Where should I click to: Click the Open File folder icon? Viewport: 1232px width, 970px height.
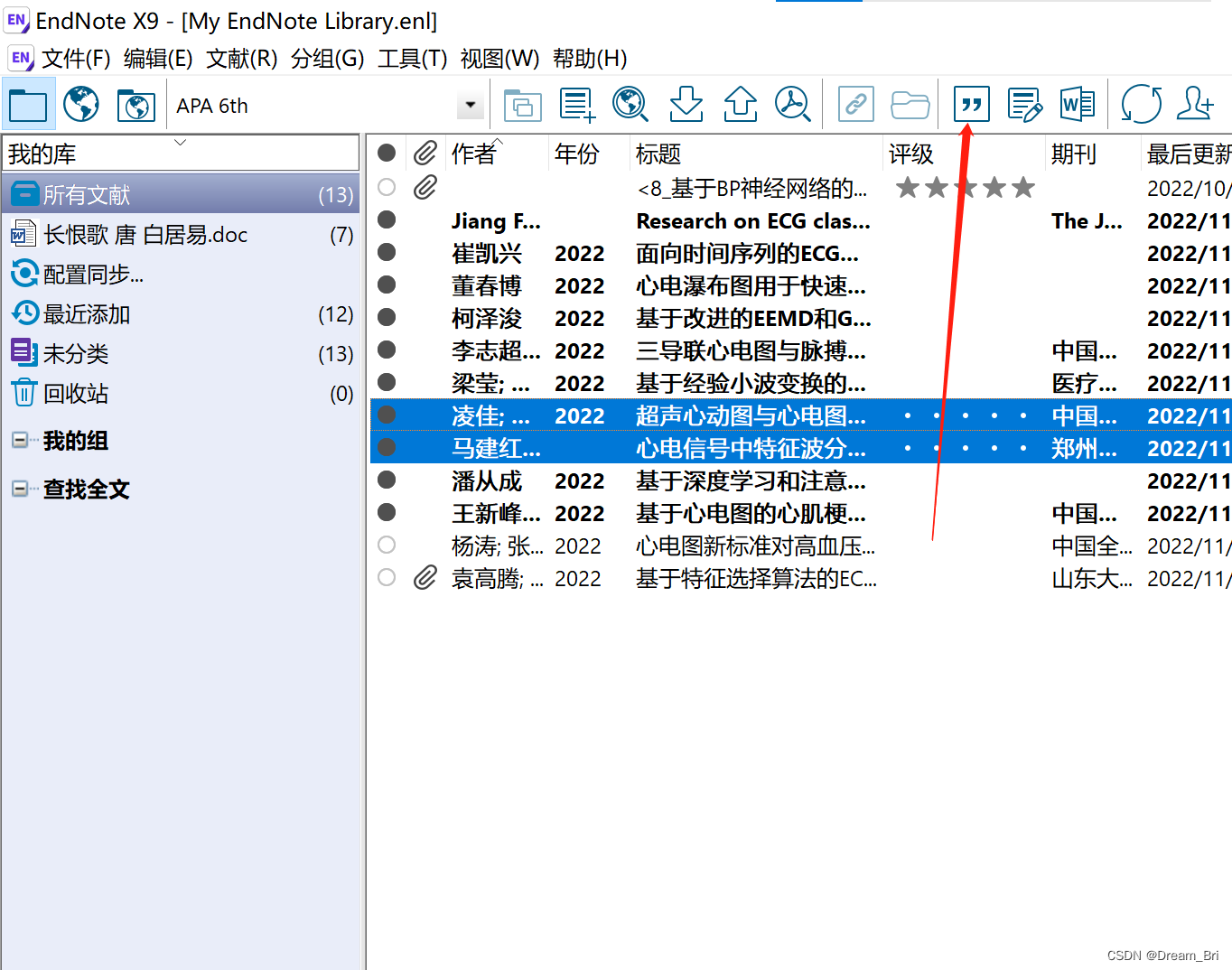[910, 105]
